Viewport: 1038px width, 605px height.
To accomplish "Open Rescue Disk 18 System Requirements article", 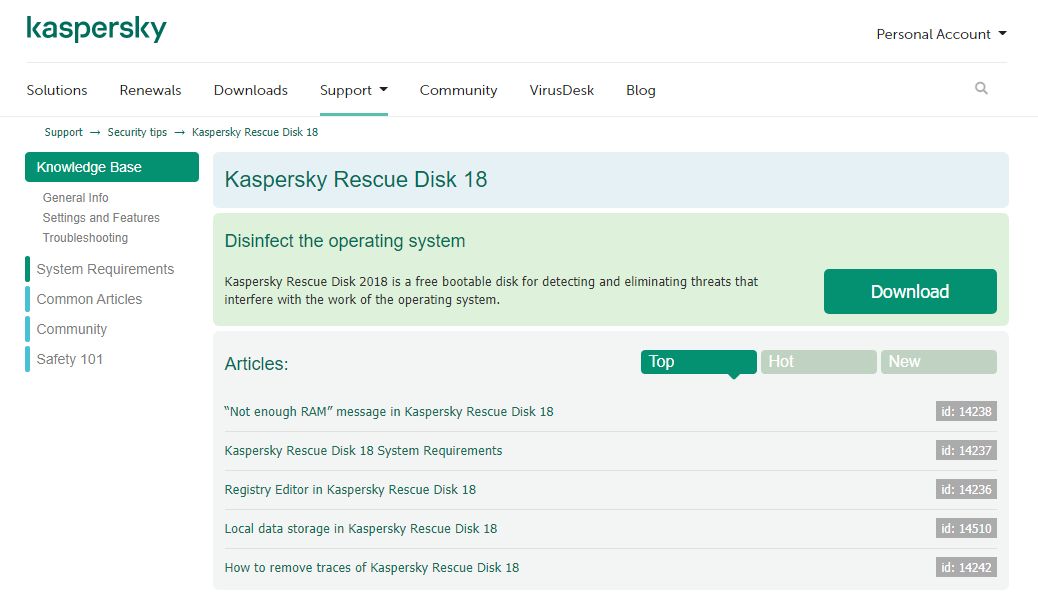I will tap(363, 451).
